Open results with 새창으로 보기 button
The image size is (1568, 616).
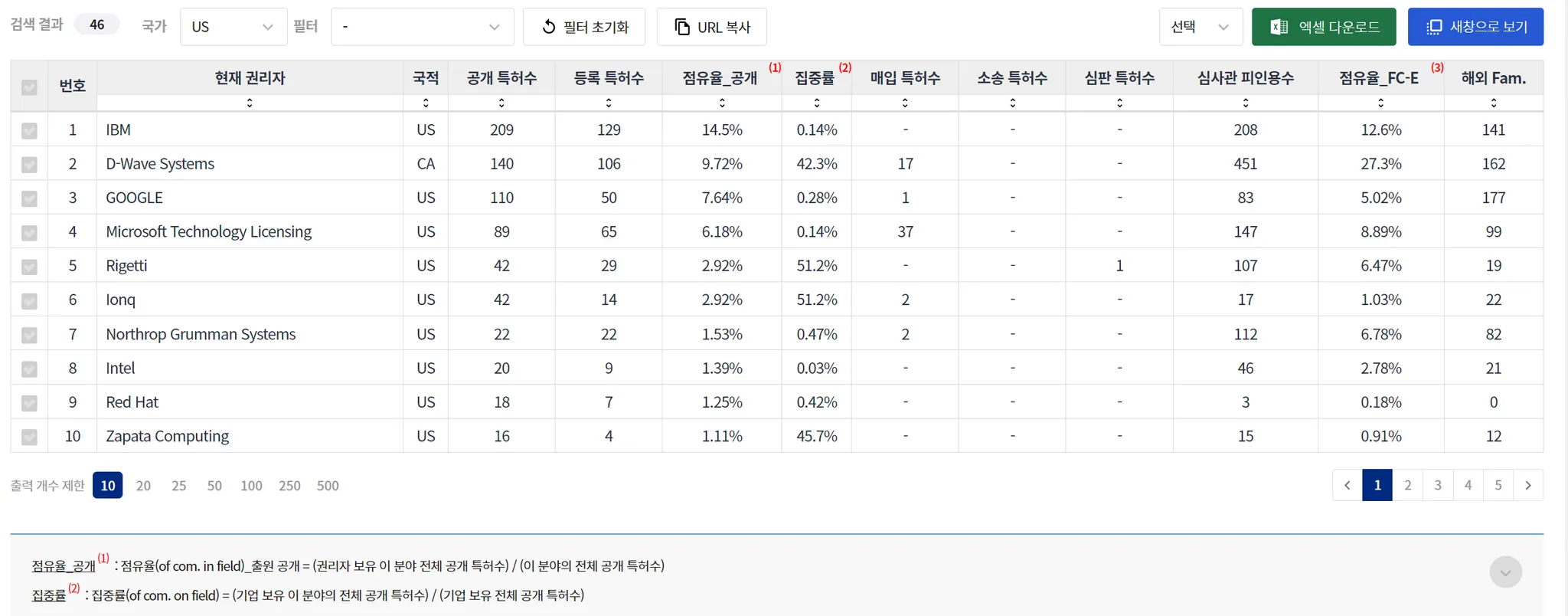[x=1475, y=27]
